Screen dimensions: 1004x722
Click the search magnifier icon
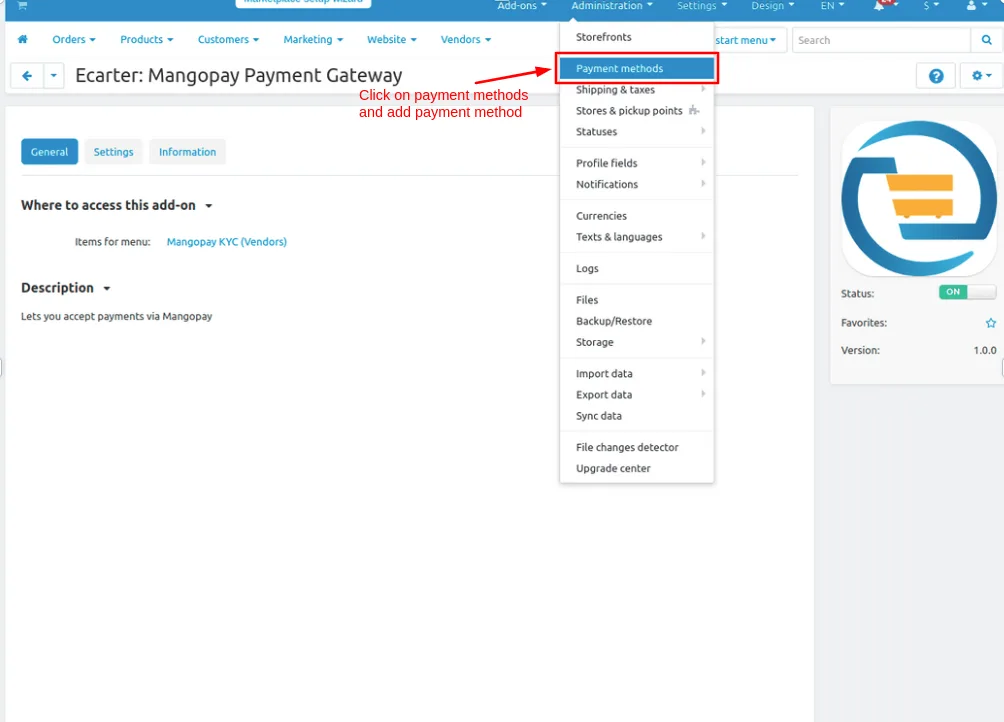pos(986,40)
